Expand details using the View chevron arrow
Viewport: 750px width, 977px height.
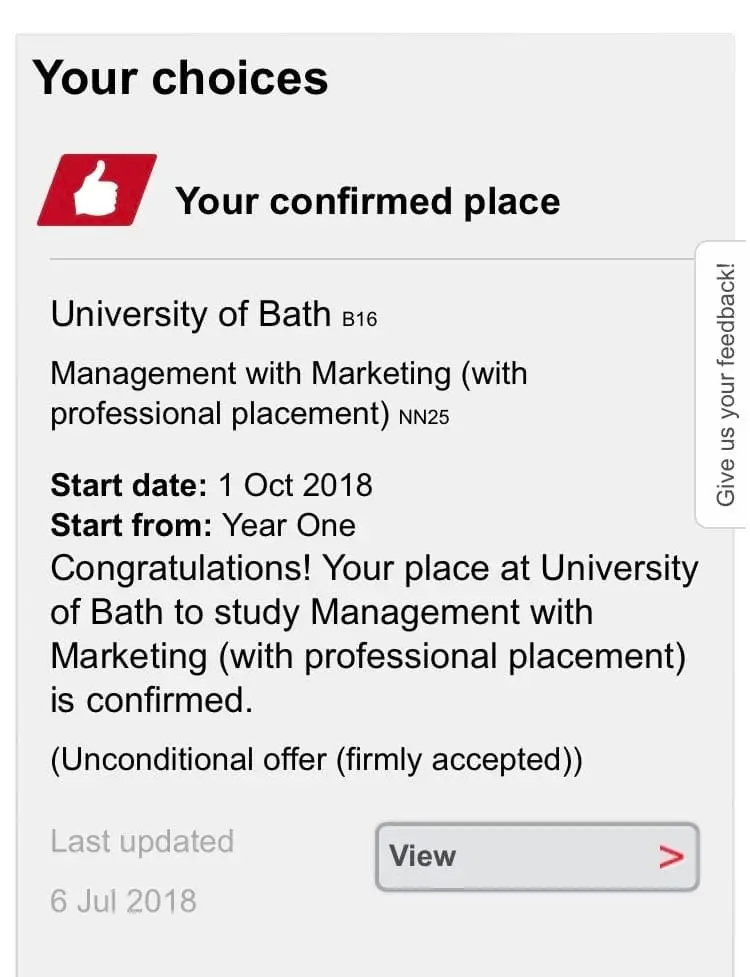(672, 857)
